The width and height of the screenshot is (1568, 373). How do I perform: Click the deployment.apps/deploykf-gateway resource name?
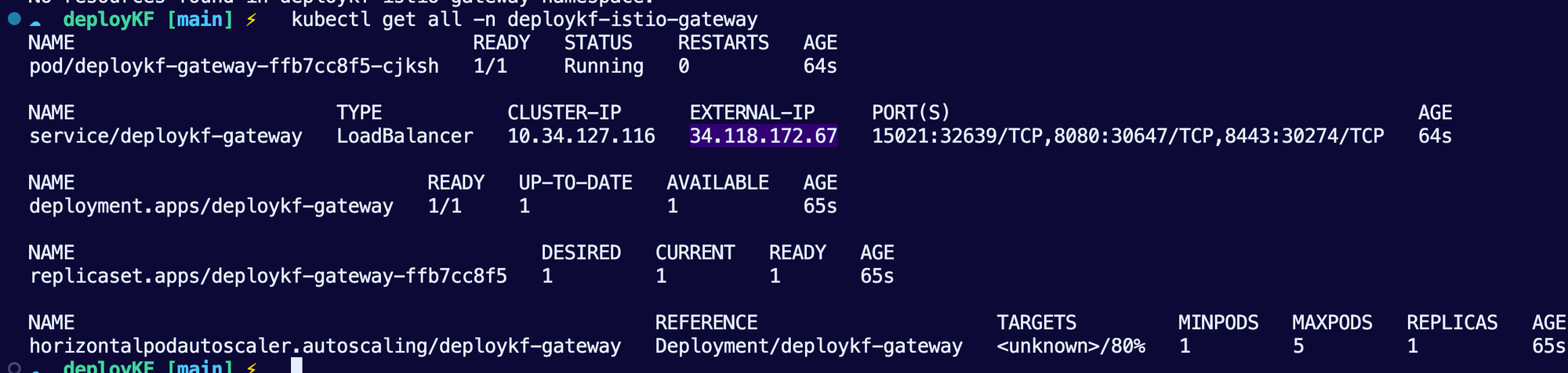point(211,206)
